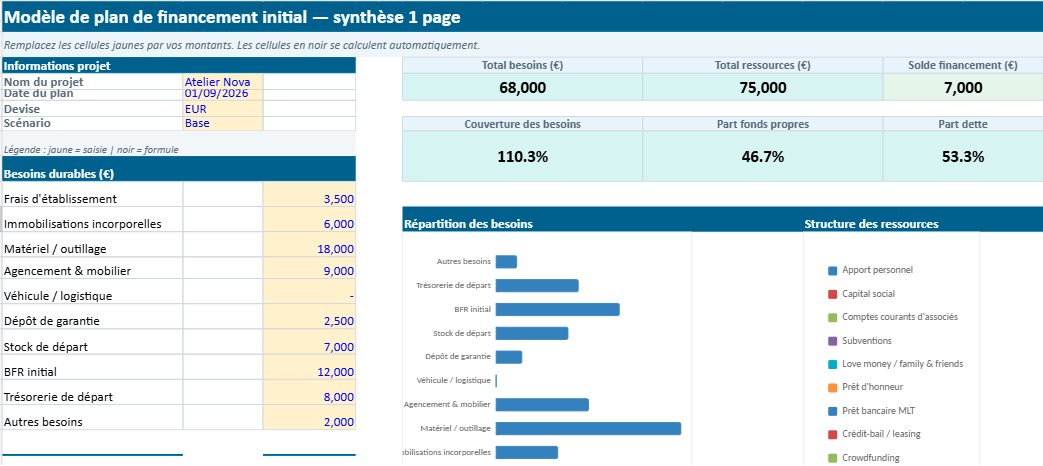
Task: Select the Frais d'établissement amount 3,500
Action: click(309, 199)
